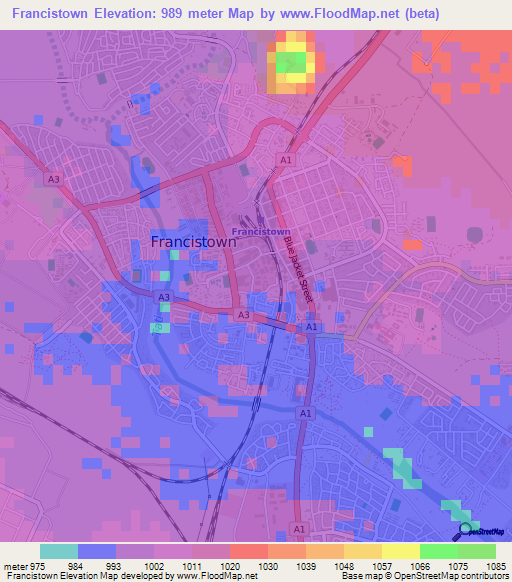Click the small bold Francistown station label
Image resolution: width=512 pixels, height=582 pixels.
[x=261, y=232]
